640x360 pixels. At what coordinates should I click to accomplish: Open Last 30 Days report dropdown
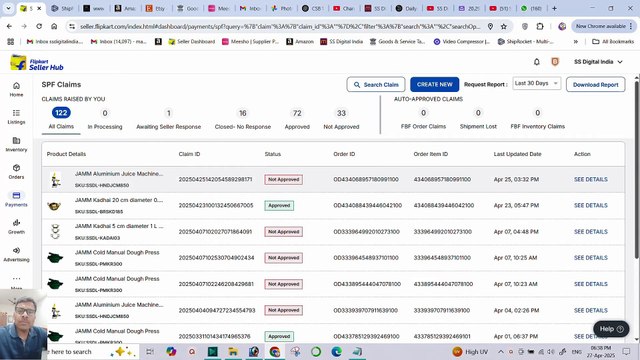pyautogui.click(x=536, y=83)
